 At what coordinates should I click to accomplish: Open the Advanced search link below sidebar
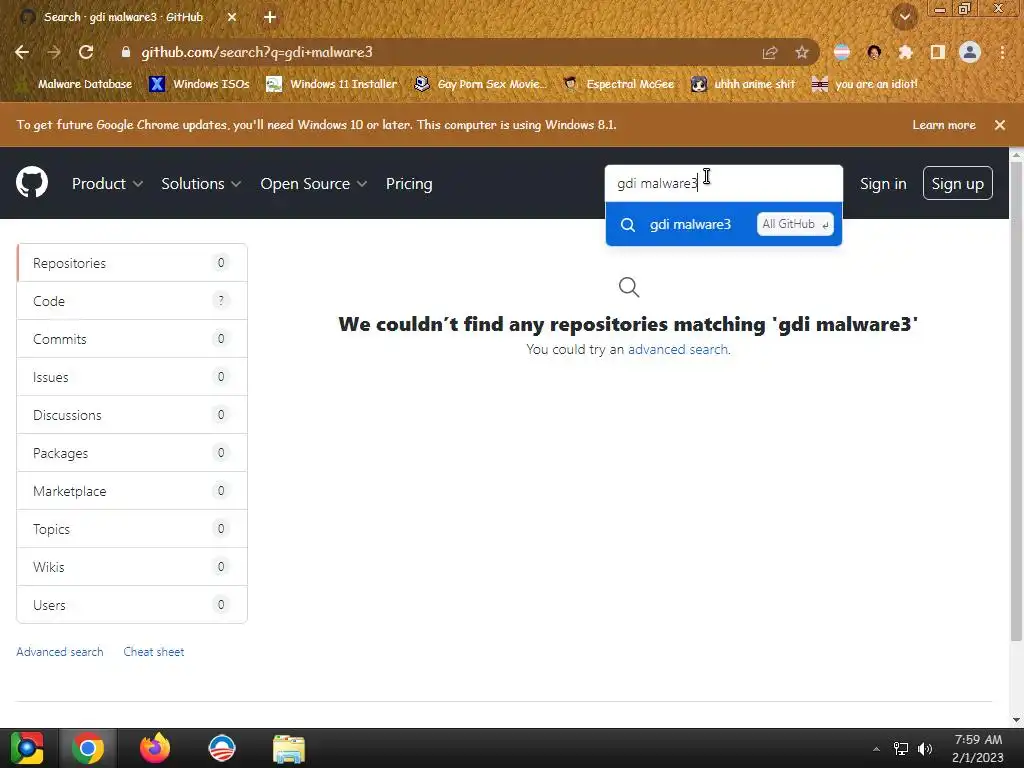(x=60, y=652)
